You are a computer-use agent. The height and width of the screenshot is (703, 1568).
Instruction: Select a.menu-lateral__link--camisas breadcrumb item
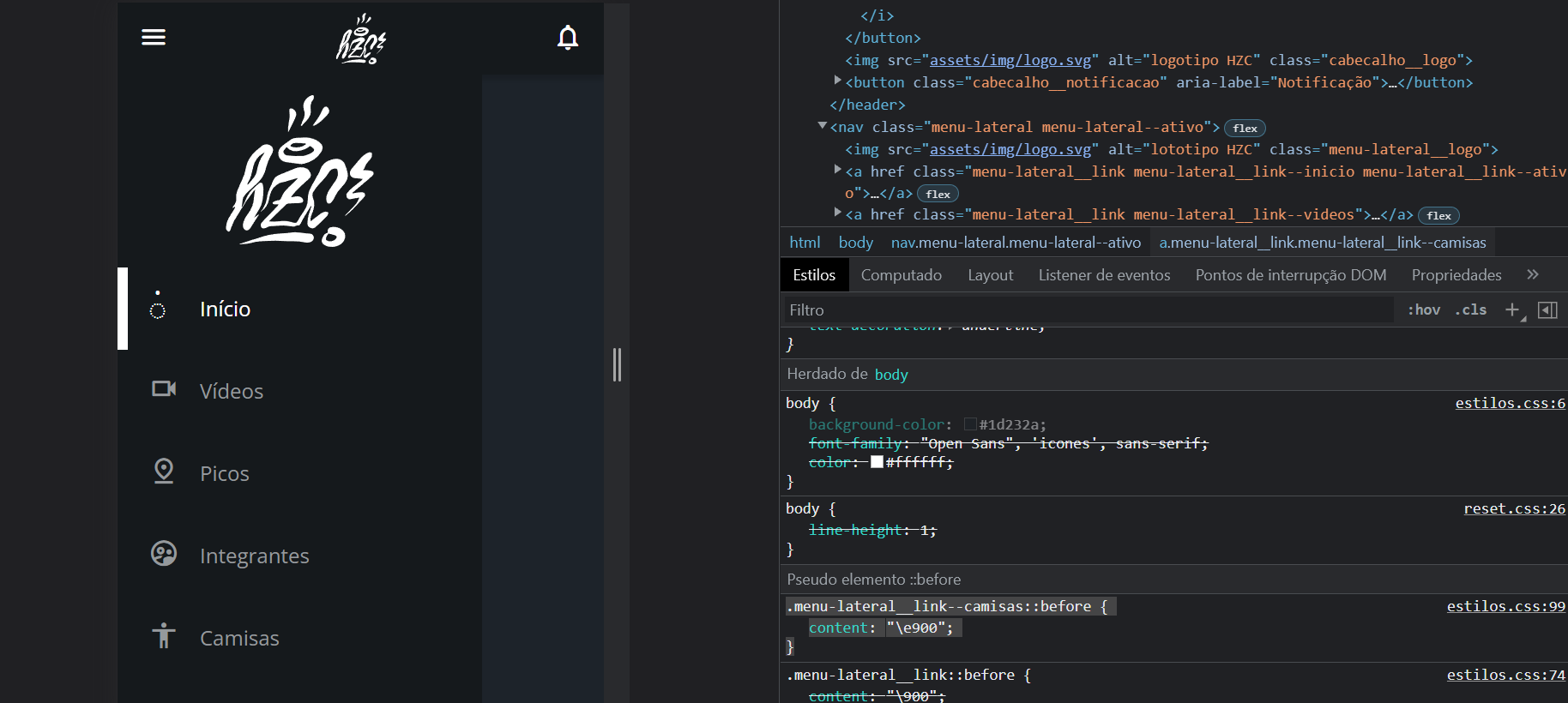point(1323,243)
